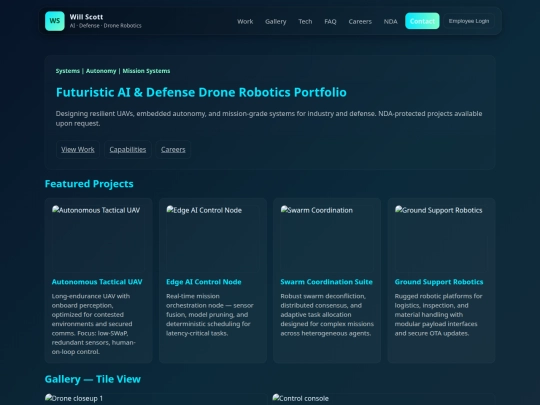This screenshot has width=540, height=405.
Task: Click the View Work link button
Action: coord(78,149)
